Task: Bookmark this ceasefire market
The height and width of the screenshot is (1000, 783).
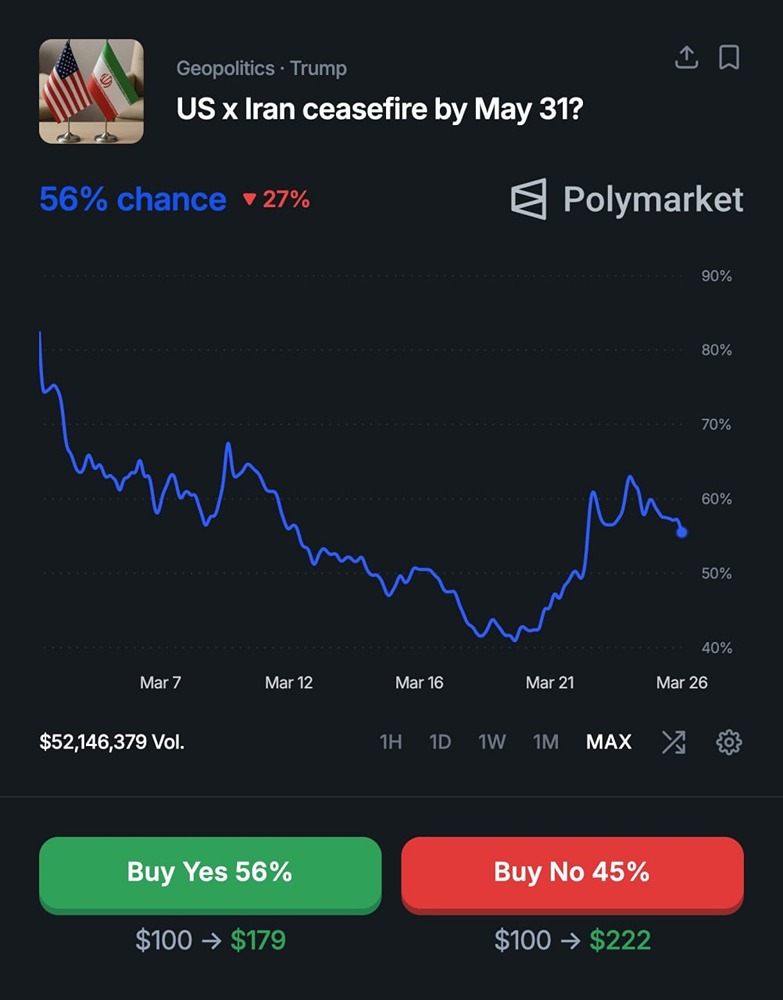Action: pyautogui.click(x=729, y=58)
